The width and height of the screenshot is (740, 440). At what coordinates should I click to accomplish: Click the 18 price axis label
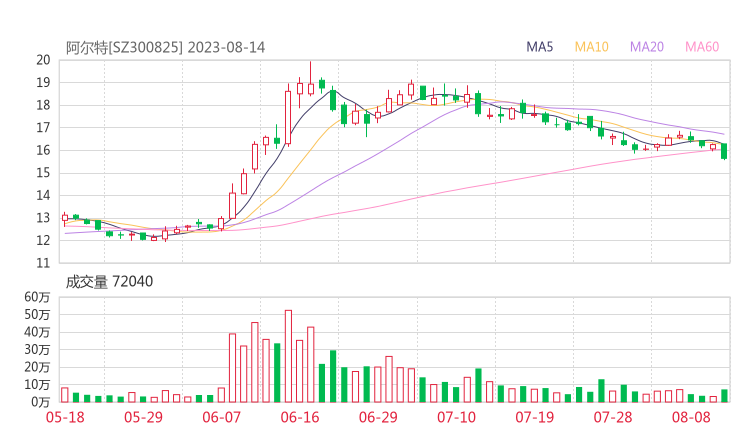(43, 105)
